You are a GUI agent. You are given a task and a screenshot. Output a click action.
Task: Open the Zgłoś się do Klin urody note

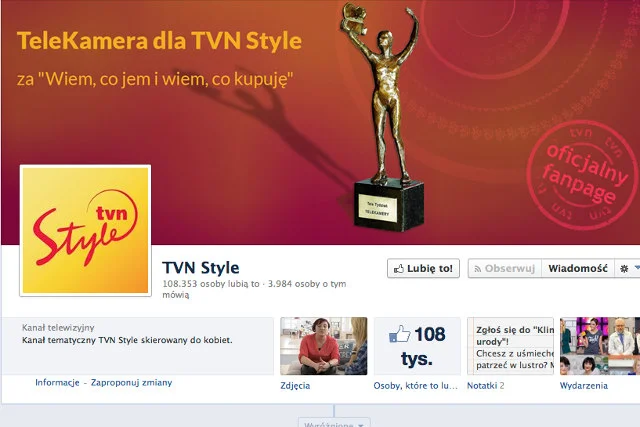[x=511, y=346]
